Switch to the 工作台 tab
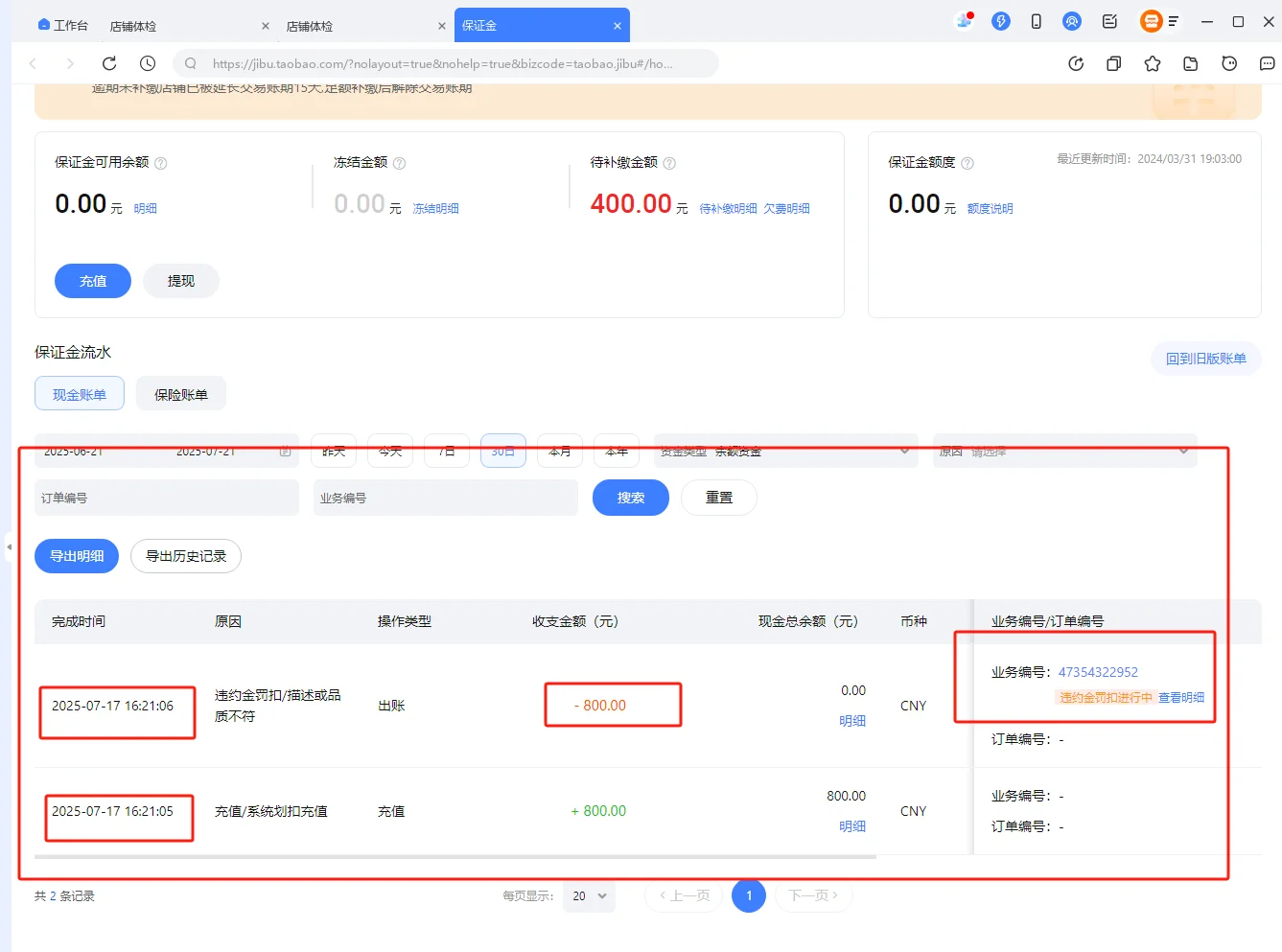1282x952 pixels. pos(63,26)
